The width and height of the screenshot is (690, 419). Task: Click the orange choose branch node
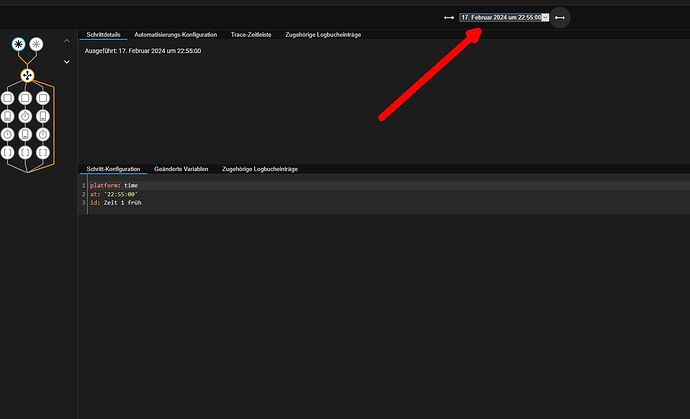coord(27,76)
